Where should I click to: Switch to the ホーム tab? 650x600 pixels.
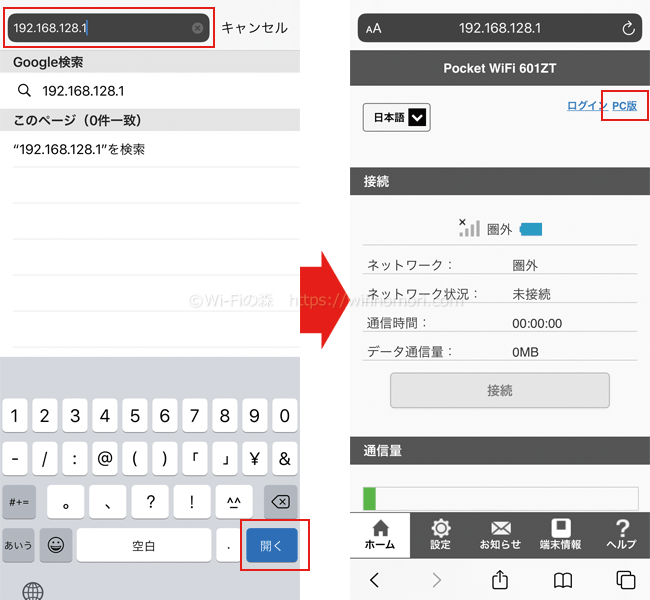coord(380,535)
